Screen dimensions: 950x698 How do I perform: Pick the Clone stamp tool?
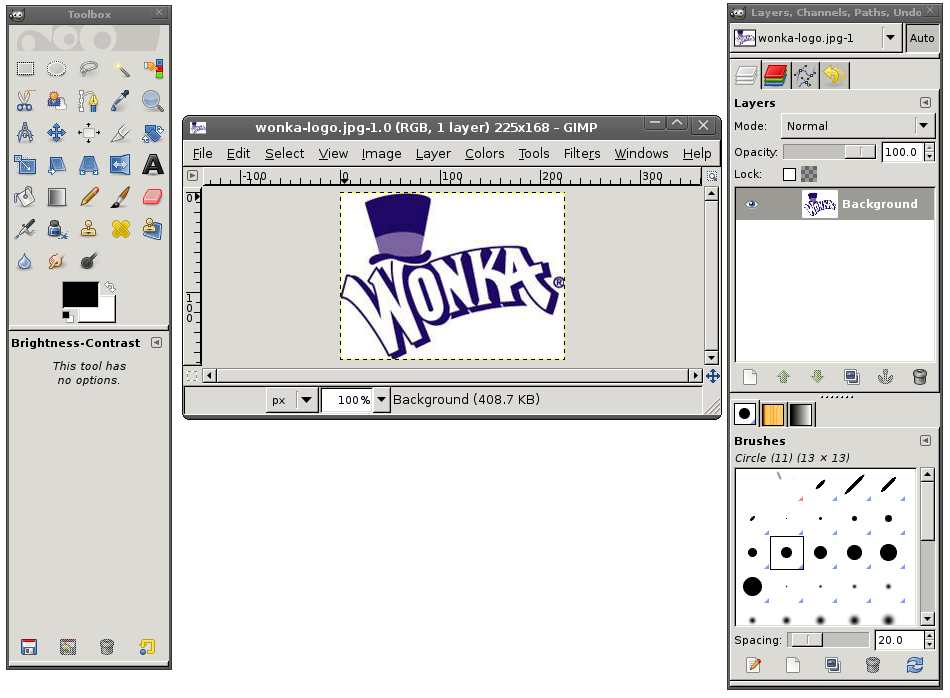coord(88,229)
